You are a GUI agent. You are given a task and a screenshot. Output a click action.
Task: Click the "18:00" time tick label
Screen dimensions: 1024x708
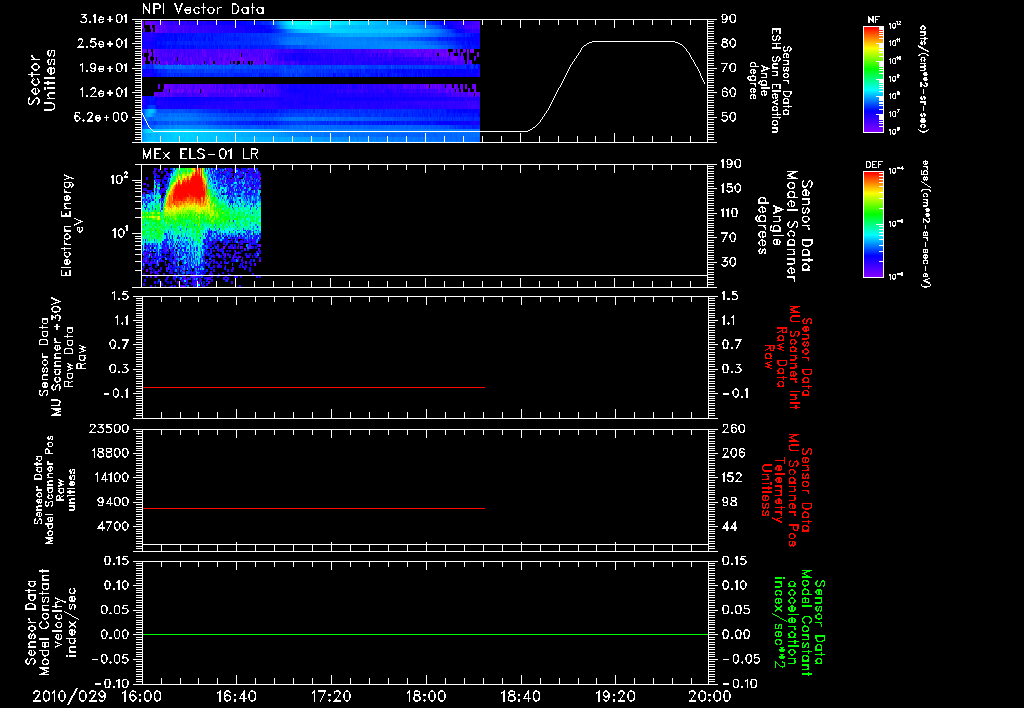(x=426, y=696)
